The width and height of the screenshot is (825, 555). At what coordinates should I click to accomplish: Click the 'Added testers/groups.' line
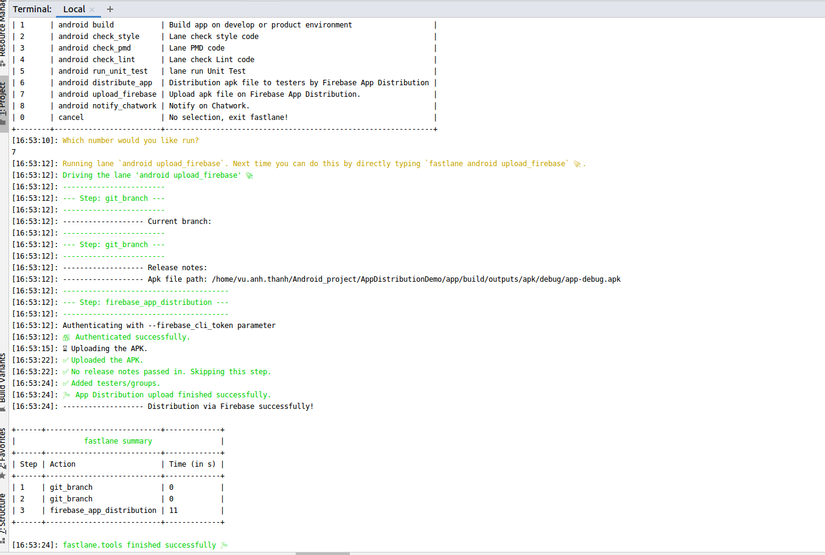[x=111, y=384]
